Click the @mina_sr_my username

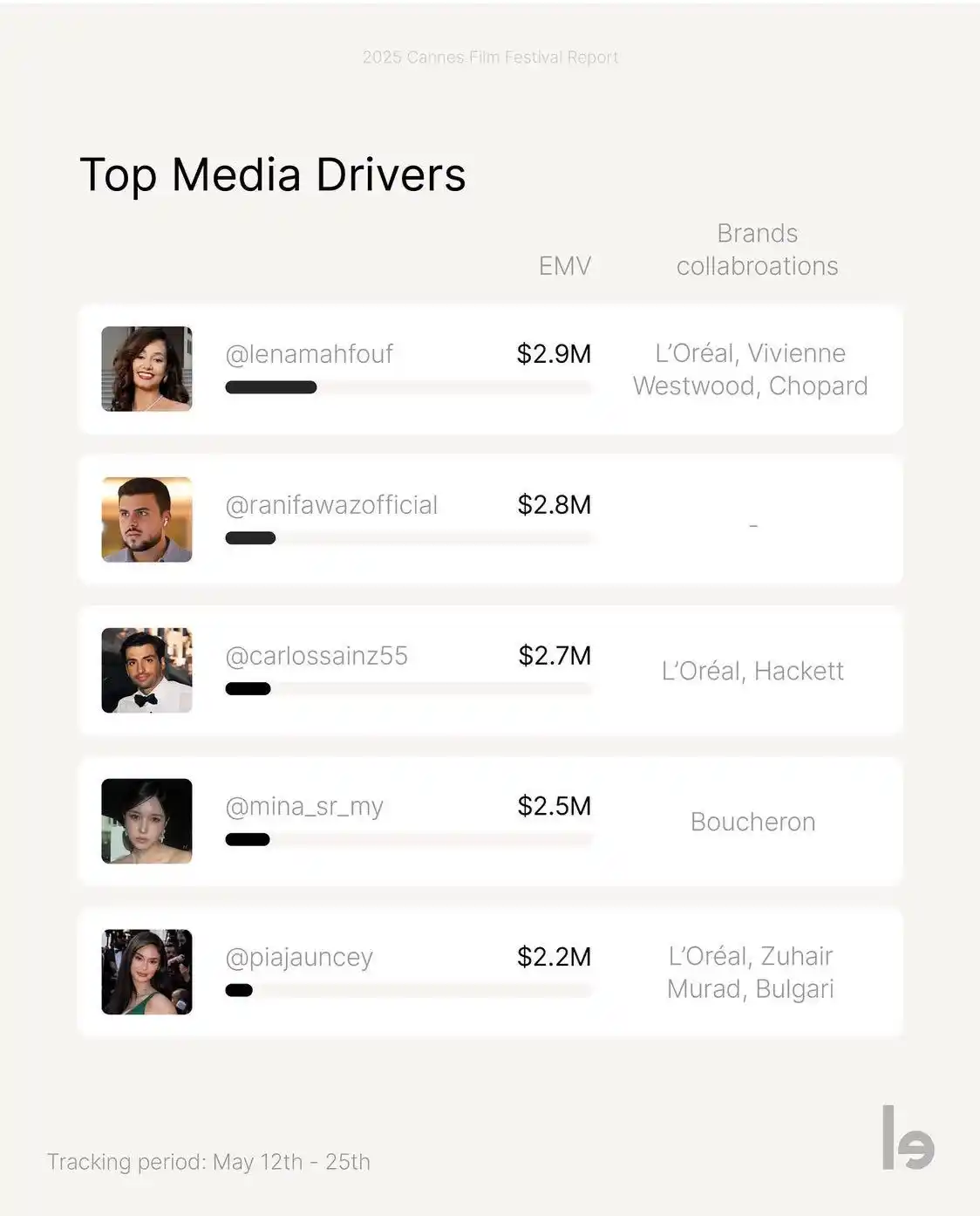pos(304,807)
